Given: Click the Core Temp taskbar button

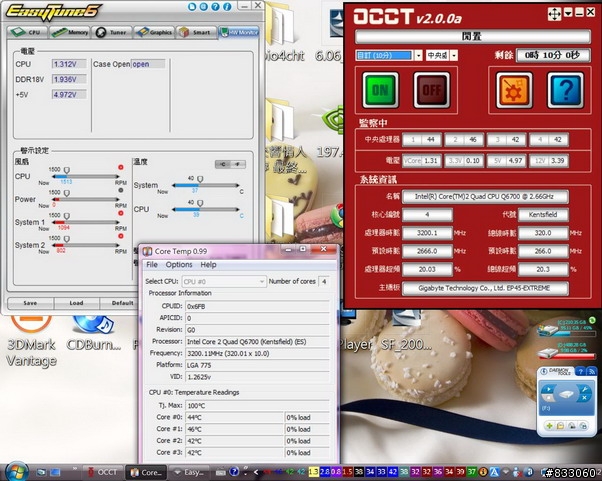Looking at the screenshot, I should (147, 473).
